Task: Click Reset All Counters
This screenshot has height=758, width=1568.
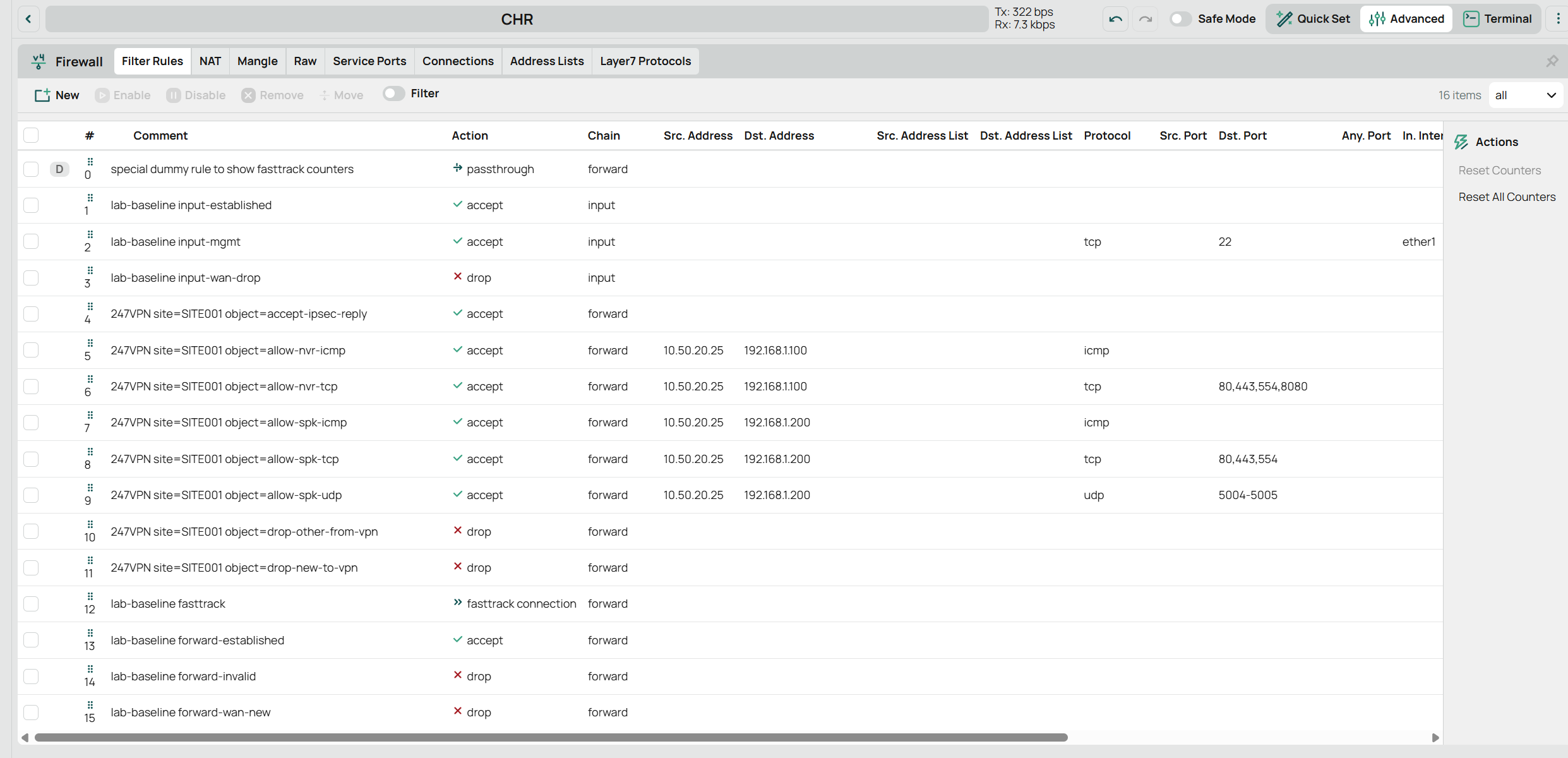Action: coord(1507,197)
